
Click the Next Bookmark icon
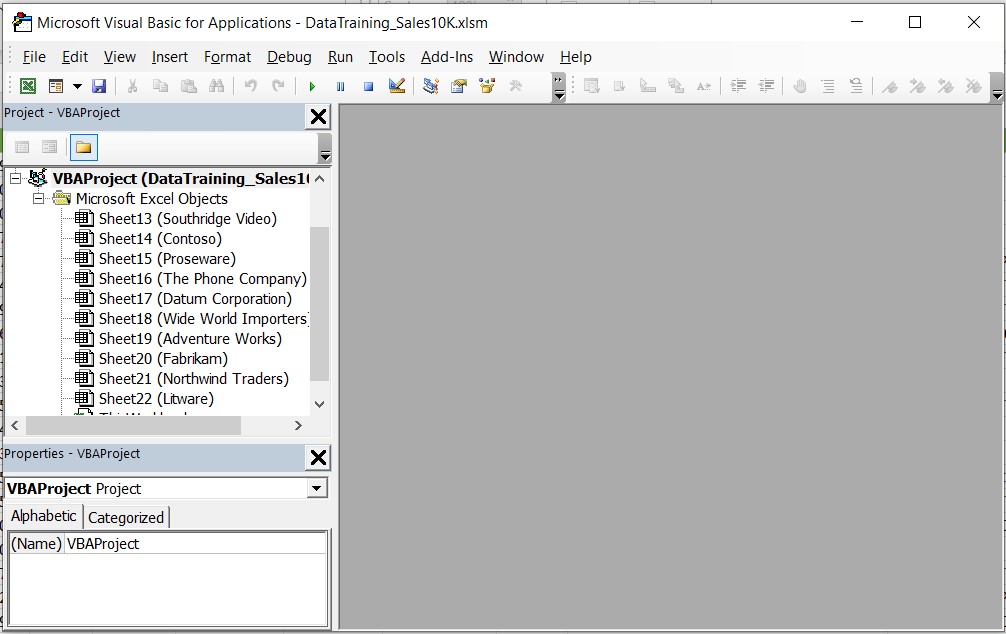coord(917,86)
